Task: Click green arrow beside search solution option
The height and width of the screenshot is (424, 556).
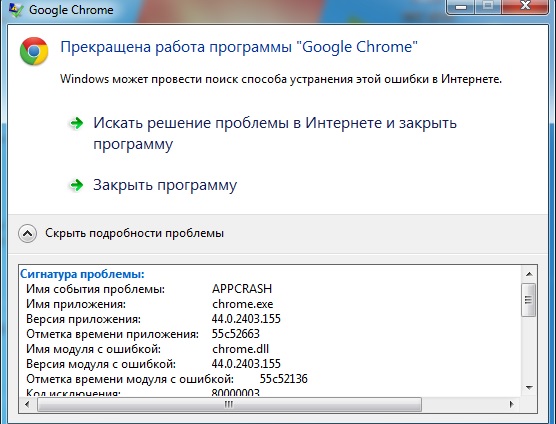Action: coord(76,123)
